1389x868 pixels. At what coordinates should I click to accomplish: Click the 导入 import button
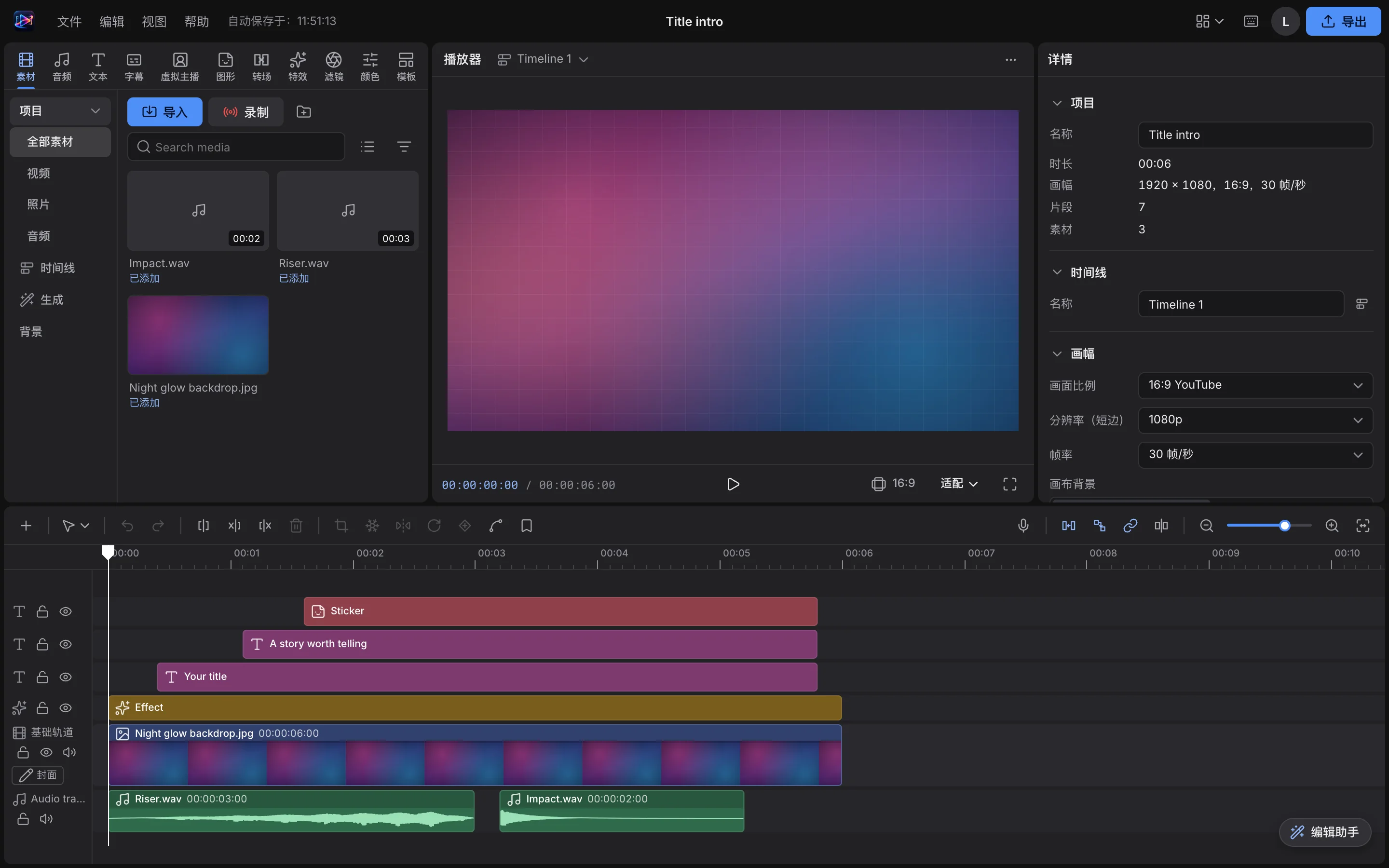[x=165, y=112]
